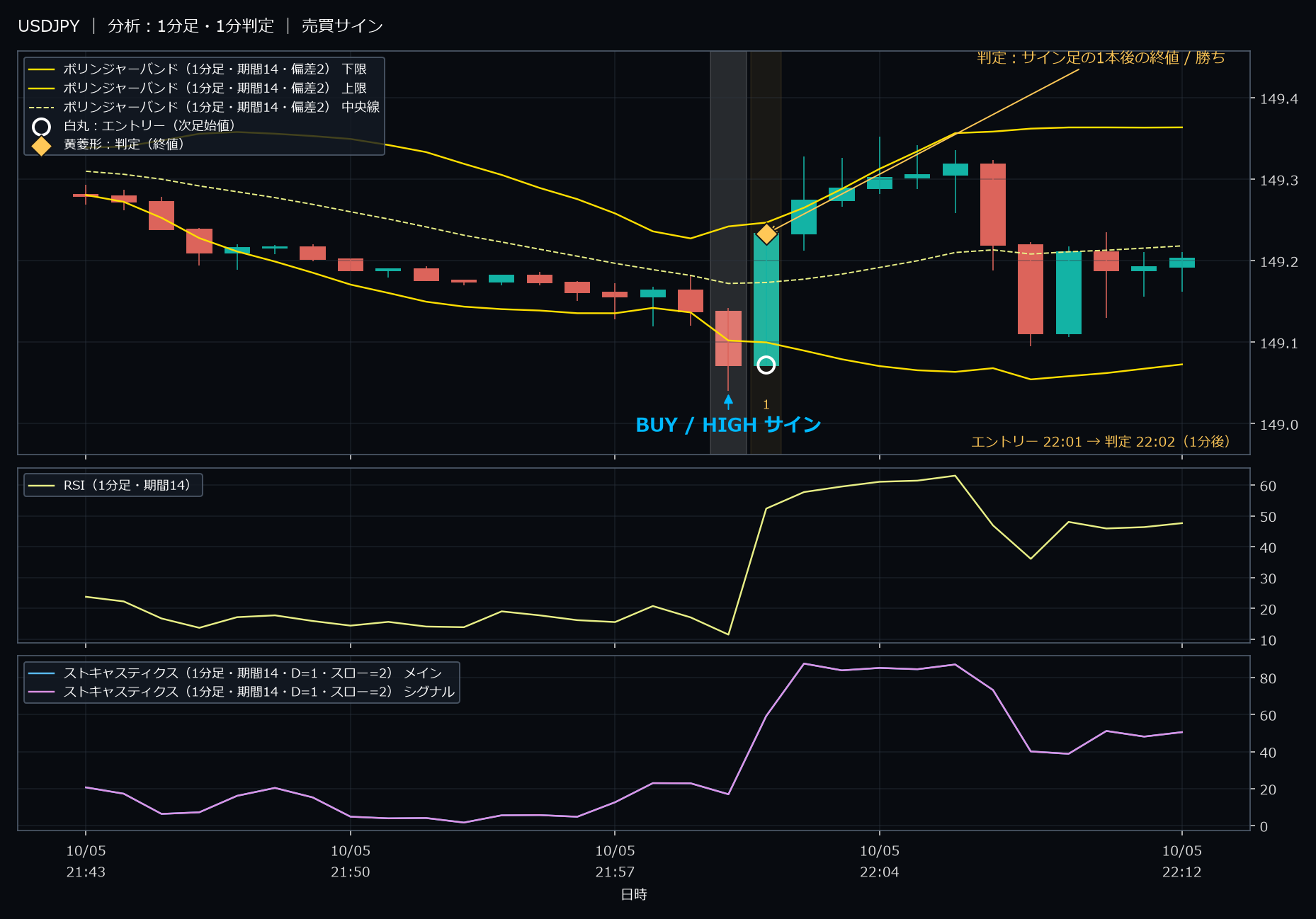Click the エントリー 22:01 → 判定 22:02 text
This screenshot has width=1316, height=919.
pyautogui.click(x=1100, y=442)
